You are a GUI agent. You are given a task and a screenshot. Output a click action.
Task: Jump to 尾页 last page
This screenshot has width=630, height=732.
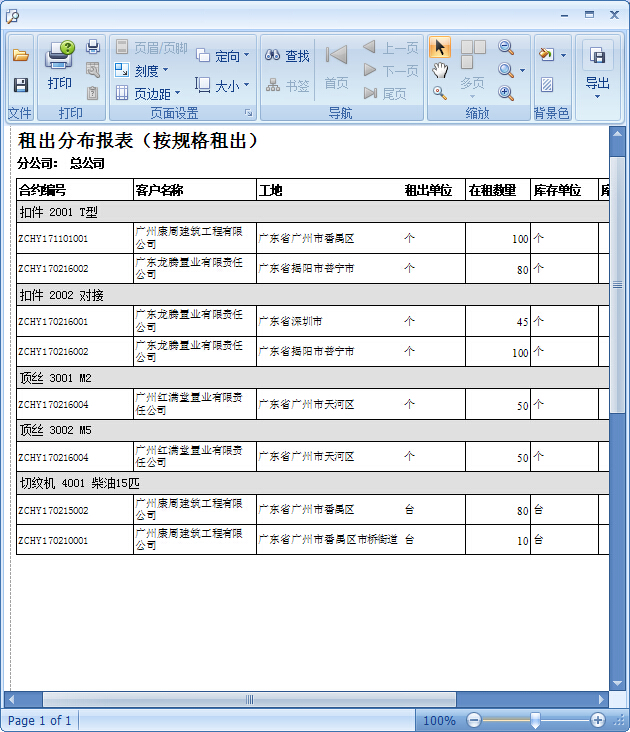[385, 93]
